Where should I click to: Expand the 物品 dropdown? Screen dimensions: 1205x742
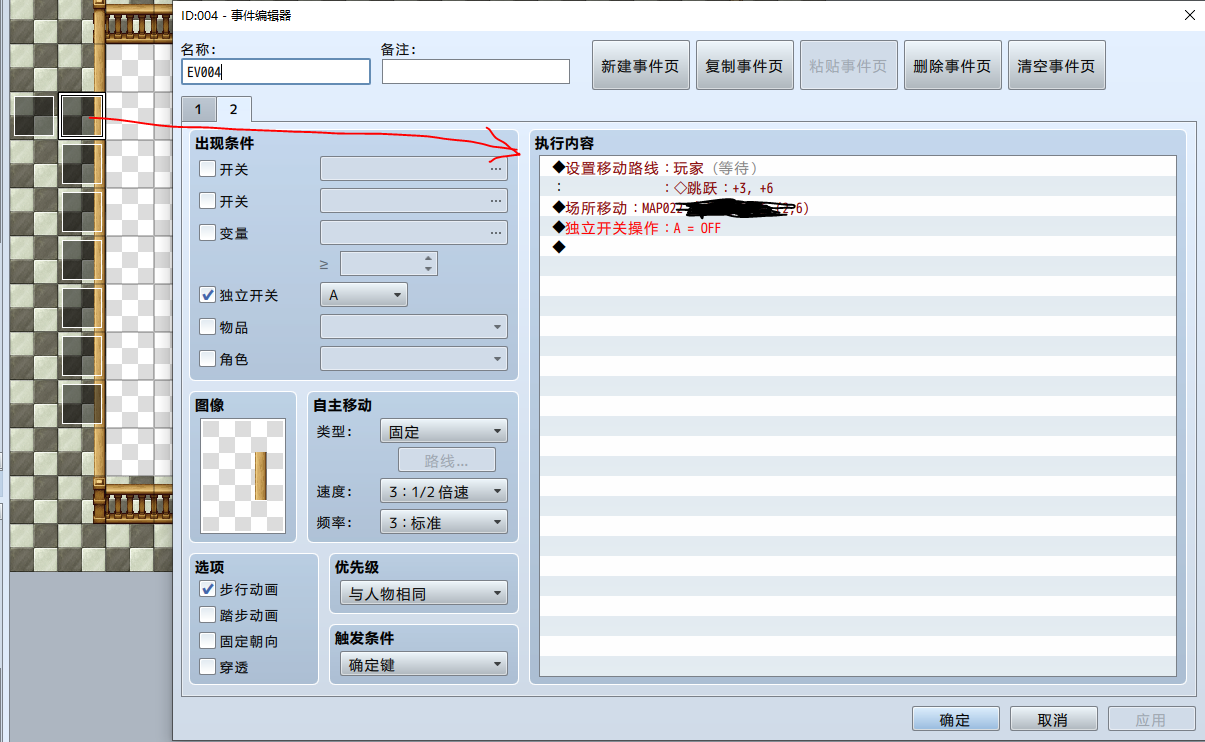[x=414, y=327]
